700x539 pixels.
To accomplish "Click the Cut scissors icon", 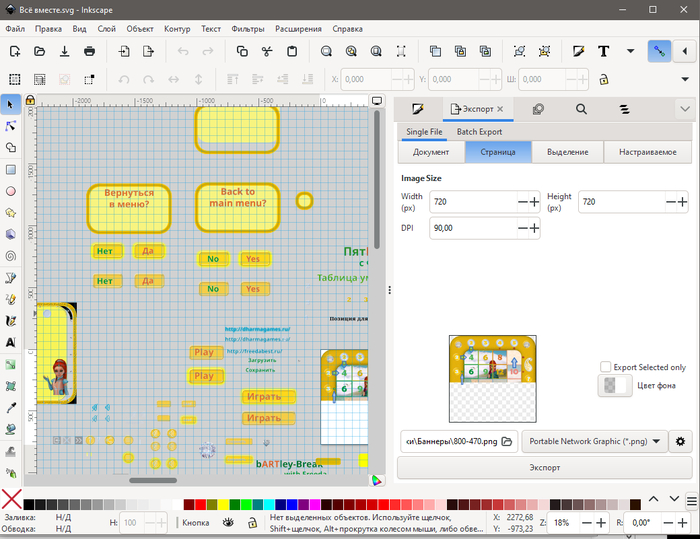I will 267,51.
